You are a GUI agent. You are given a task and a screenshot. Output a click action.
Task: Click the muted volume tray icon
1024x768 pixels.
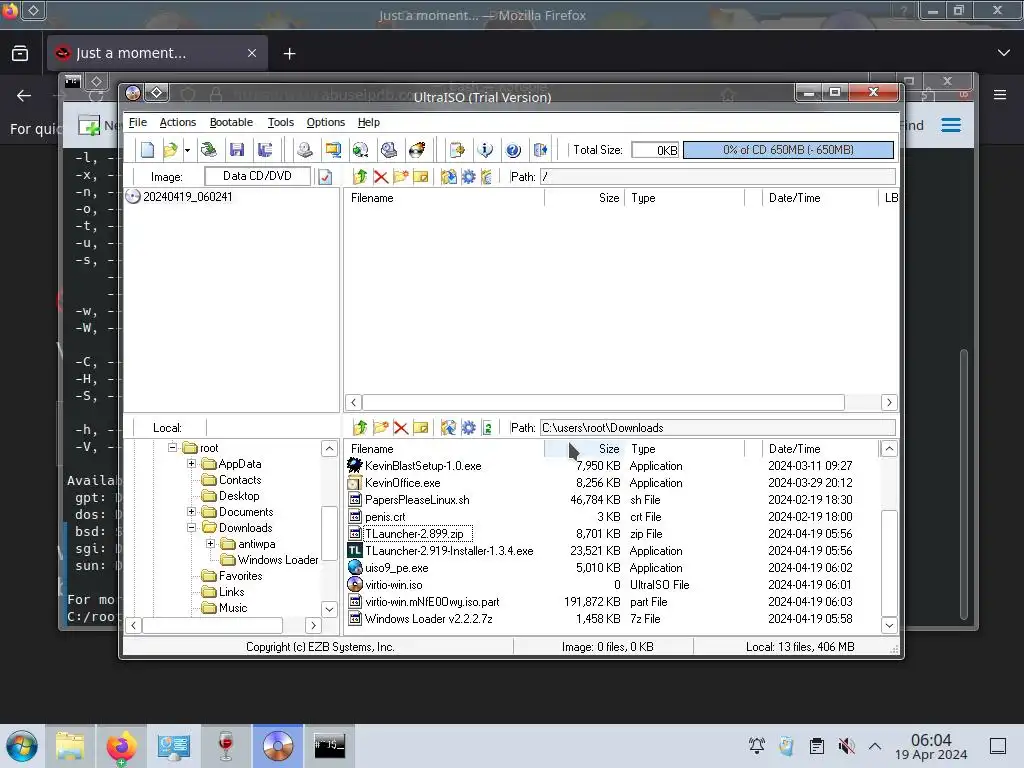tap(846, 746)
